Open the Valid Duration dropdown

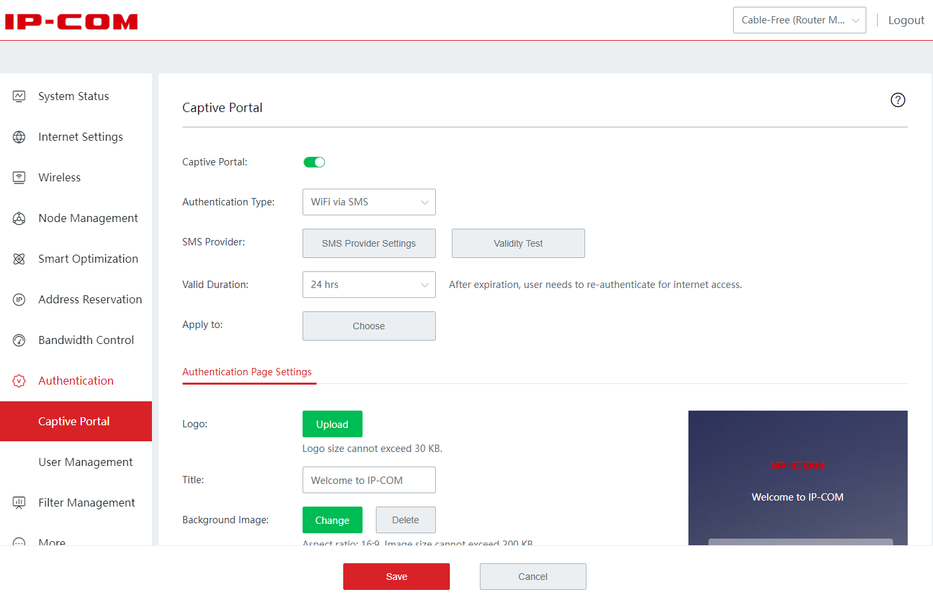[x=369, y=285]
